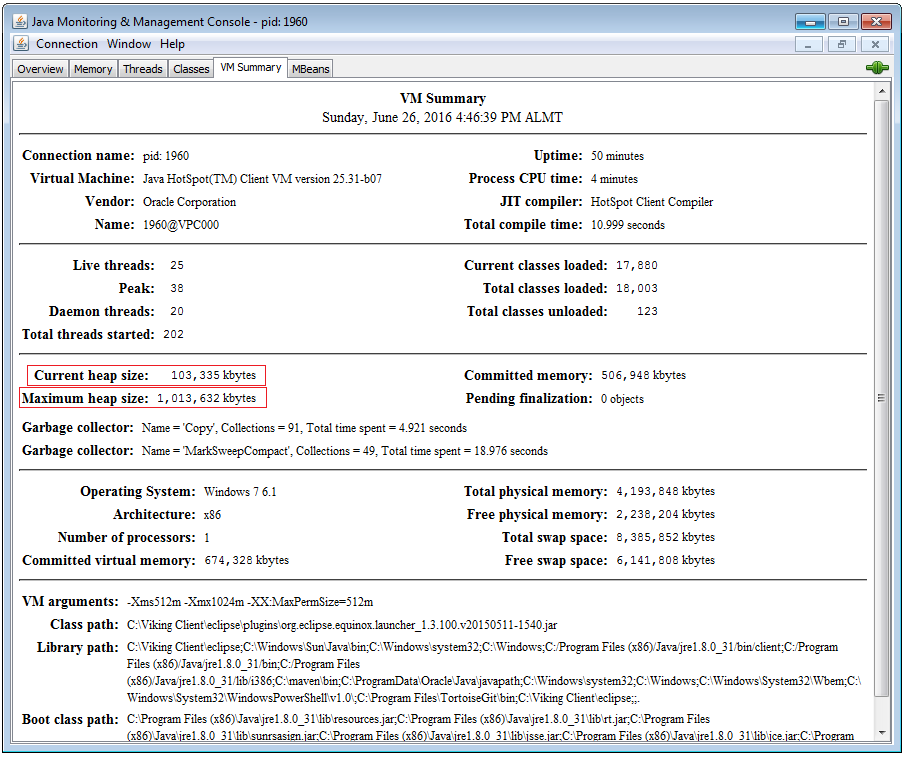Switch to the Overview tab
This screenshot has height=757, width=909.
[39, 68]
